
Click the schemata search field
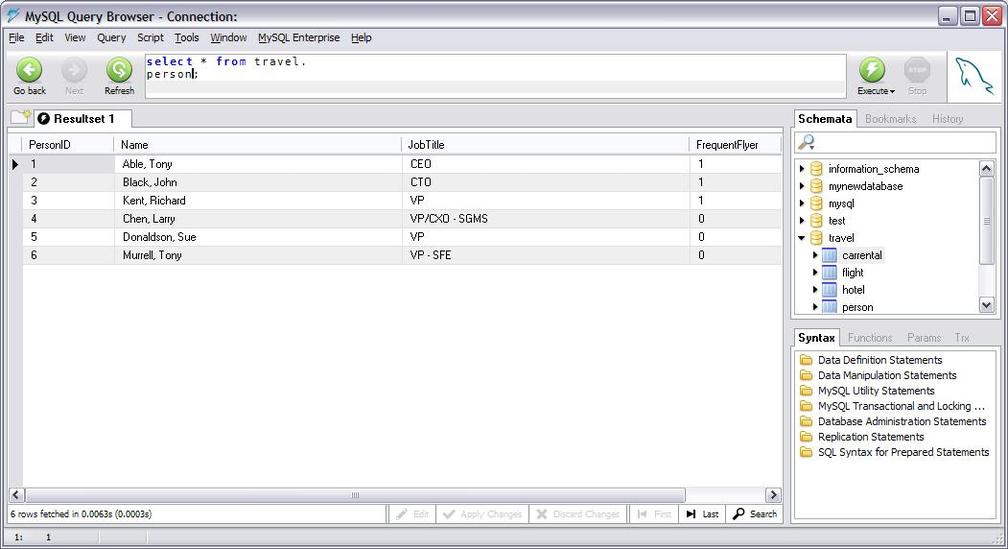(x=896, y=142)
